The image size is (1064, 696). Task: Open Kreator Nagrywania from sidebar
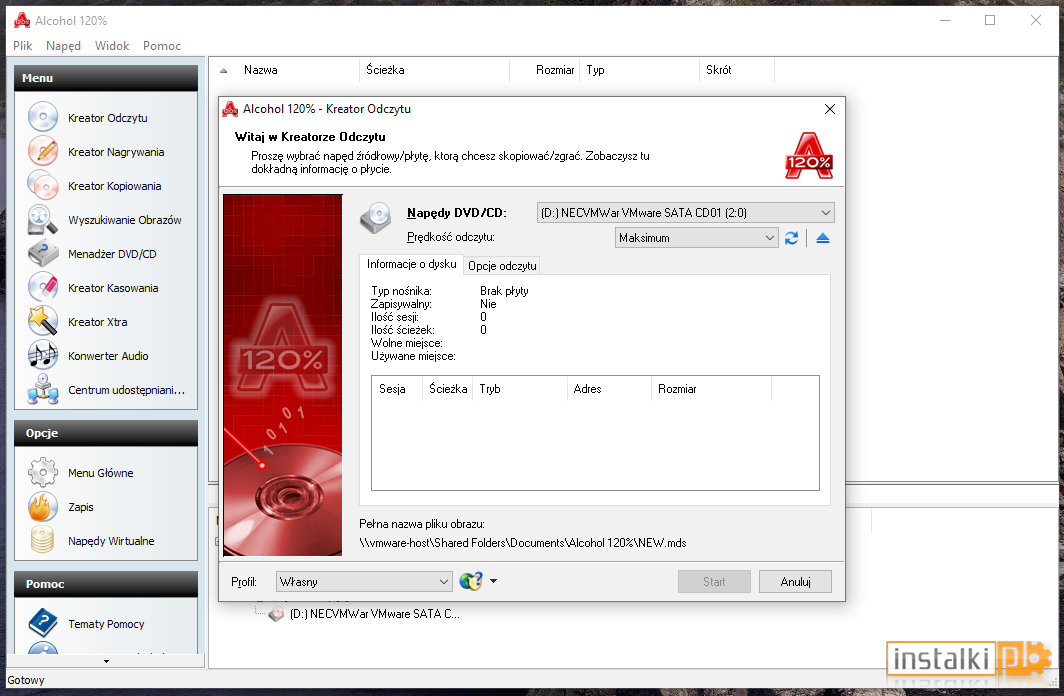[x=116, y=152]
